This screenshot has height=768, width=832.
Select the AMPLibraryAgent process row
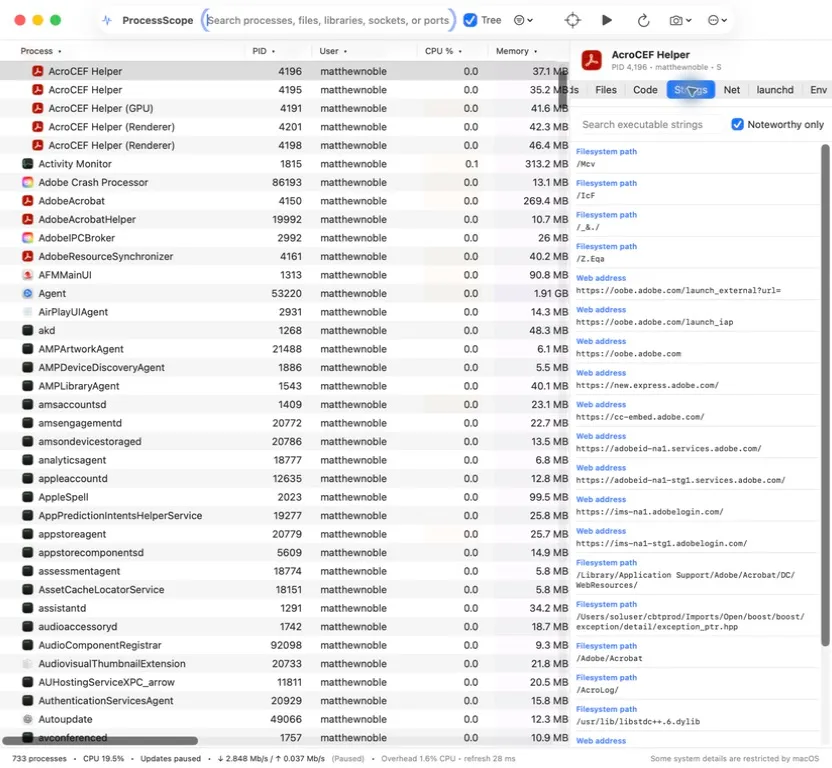pyautogui.click(x=284, y=386)
